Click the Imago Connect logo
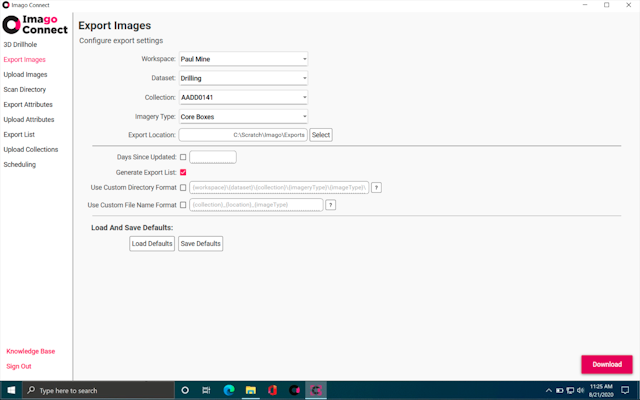This screenshot has width=640, height=400. tap(35, 25)
